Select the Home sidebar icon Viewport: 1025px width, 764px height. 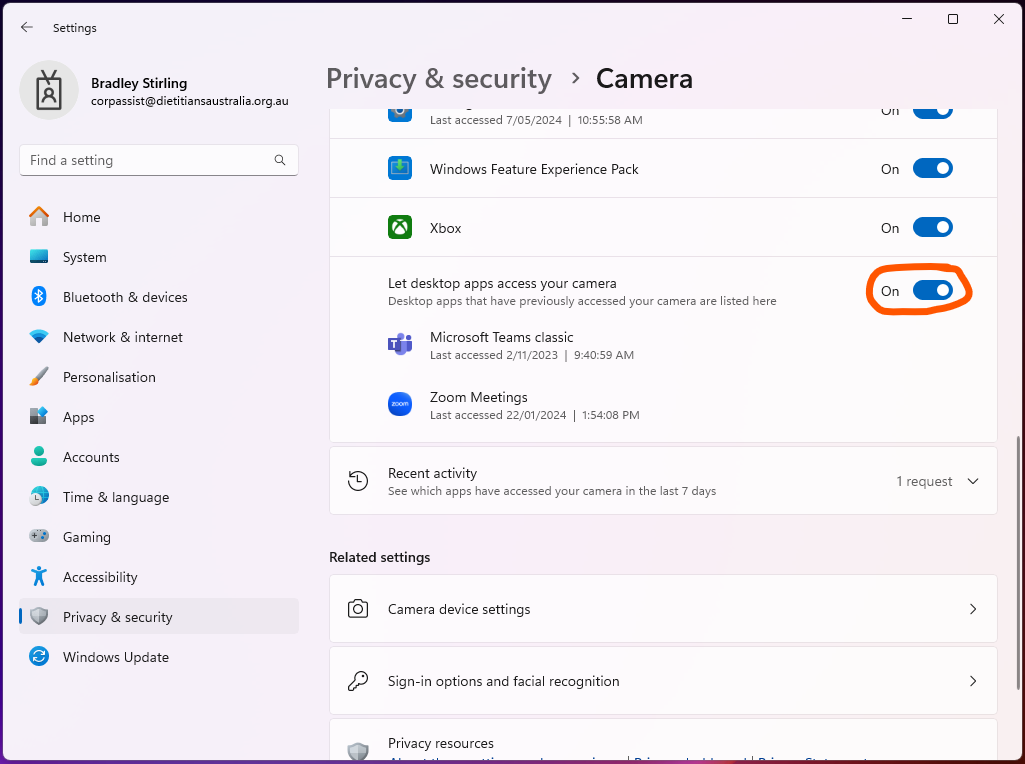click(x=38, y=217)
